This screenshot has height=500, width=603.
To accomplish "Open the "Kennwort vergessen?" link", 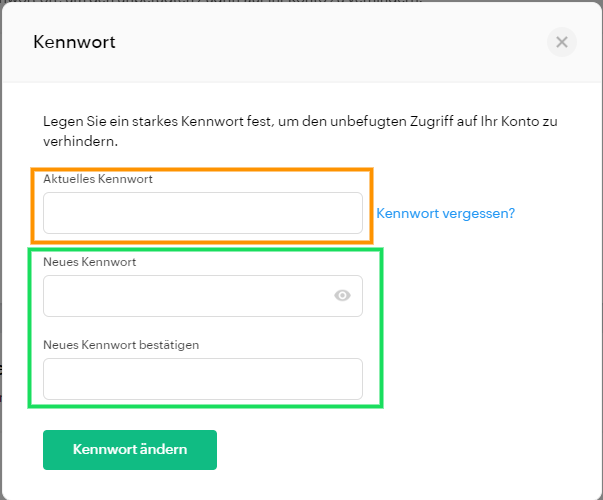I will tap(445, 213).
